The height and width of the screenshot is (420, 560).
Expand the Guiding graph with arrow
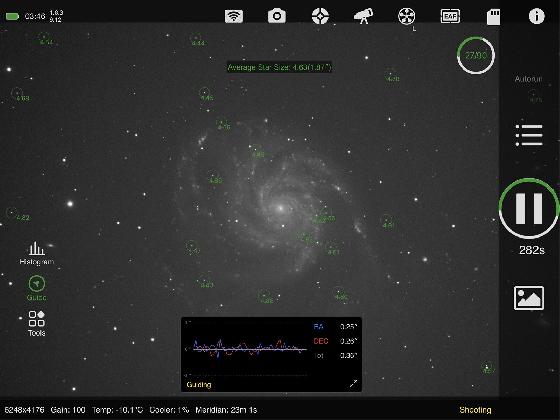click(353, 384)
